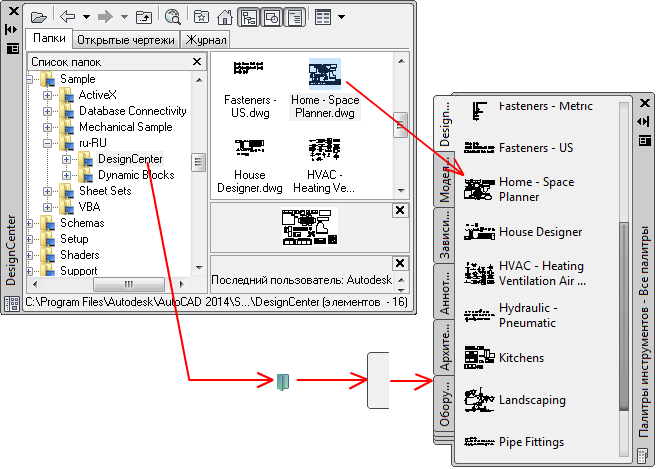The width and height of the screenshot is (657, 469).
Task: Click the Forward arrow icon
Action: click(x=105, y=17)
